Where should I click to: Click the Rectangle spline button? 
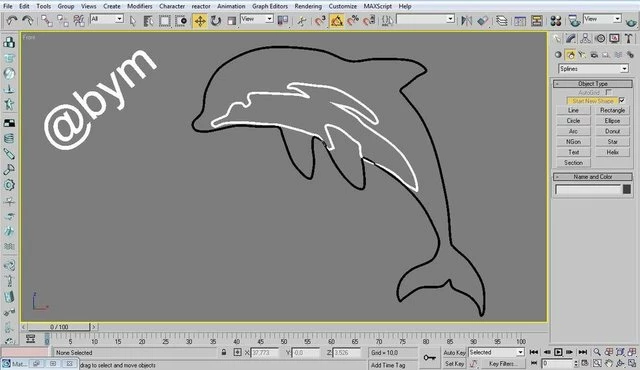point(612,110)
